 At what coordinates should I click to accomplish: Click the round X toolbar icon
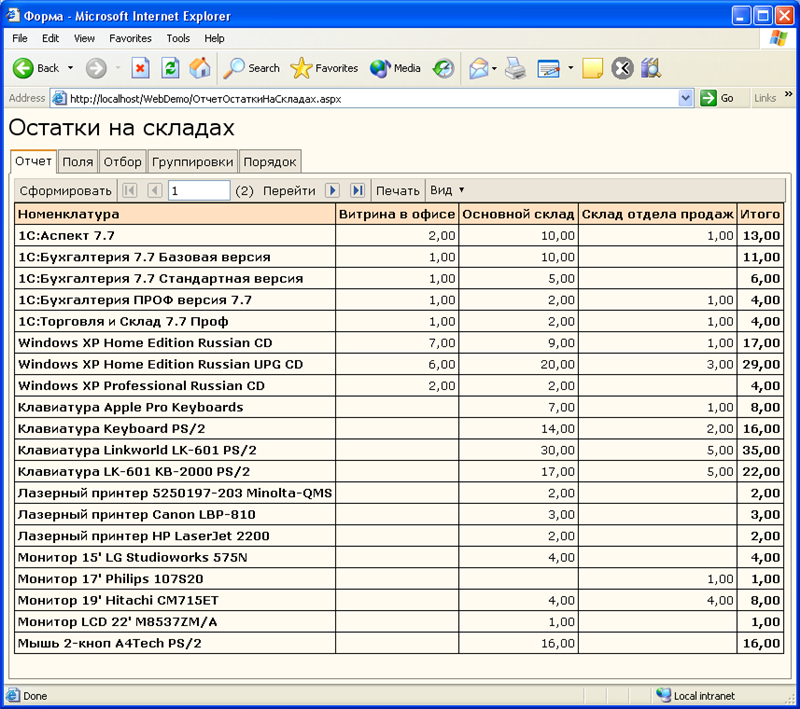(x=622, y=68)
